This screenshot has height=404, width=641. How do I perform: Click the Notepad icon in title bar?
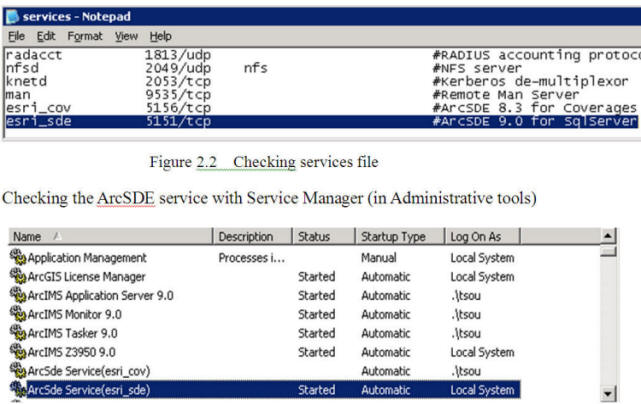[x=12, y=16]
